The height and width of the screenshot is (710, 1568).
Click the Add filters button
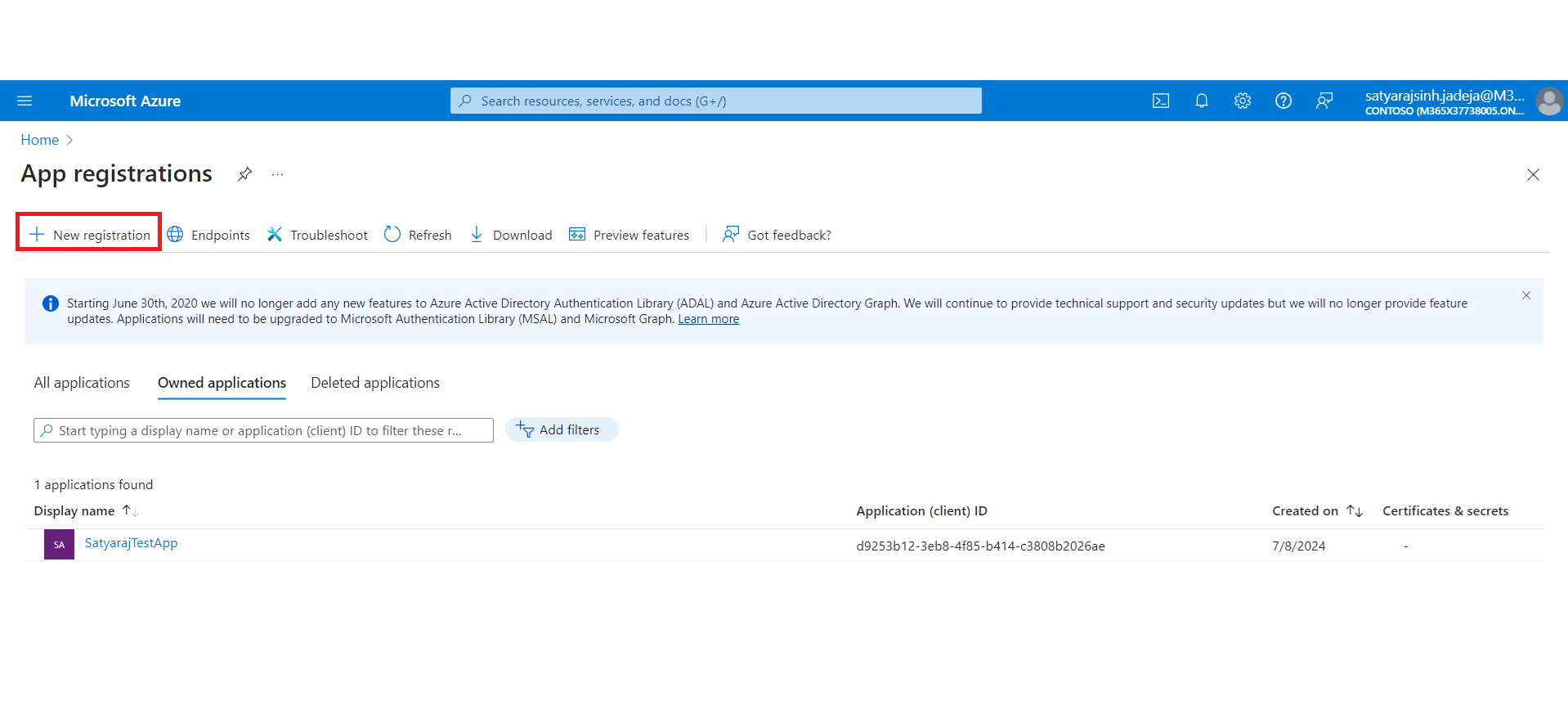[x=562, y=429]
